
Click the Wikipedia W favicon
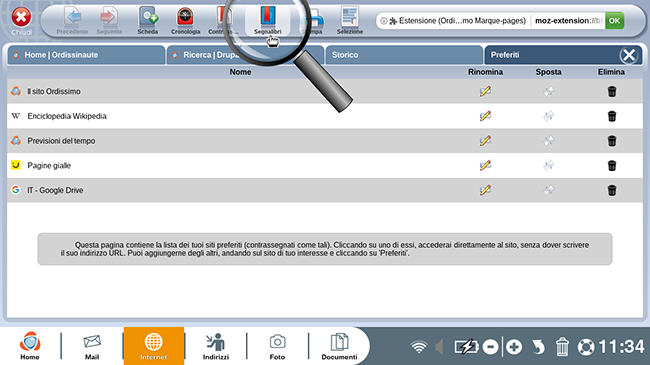(16, 116)
